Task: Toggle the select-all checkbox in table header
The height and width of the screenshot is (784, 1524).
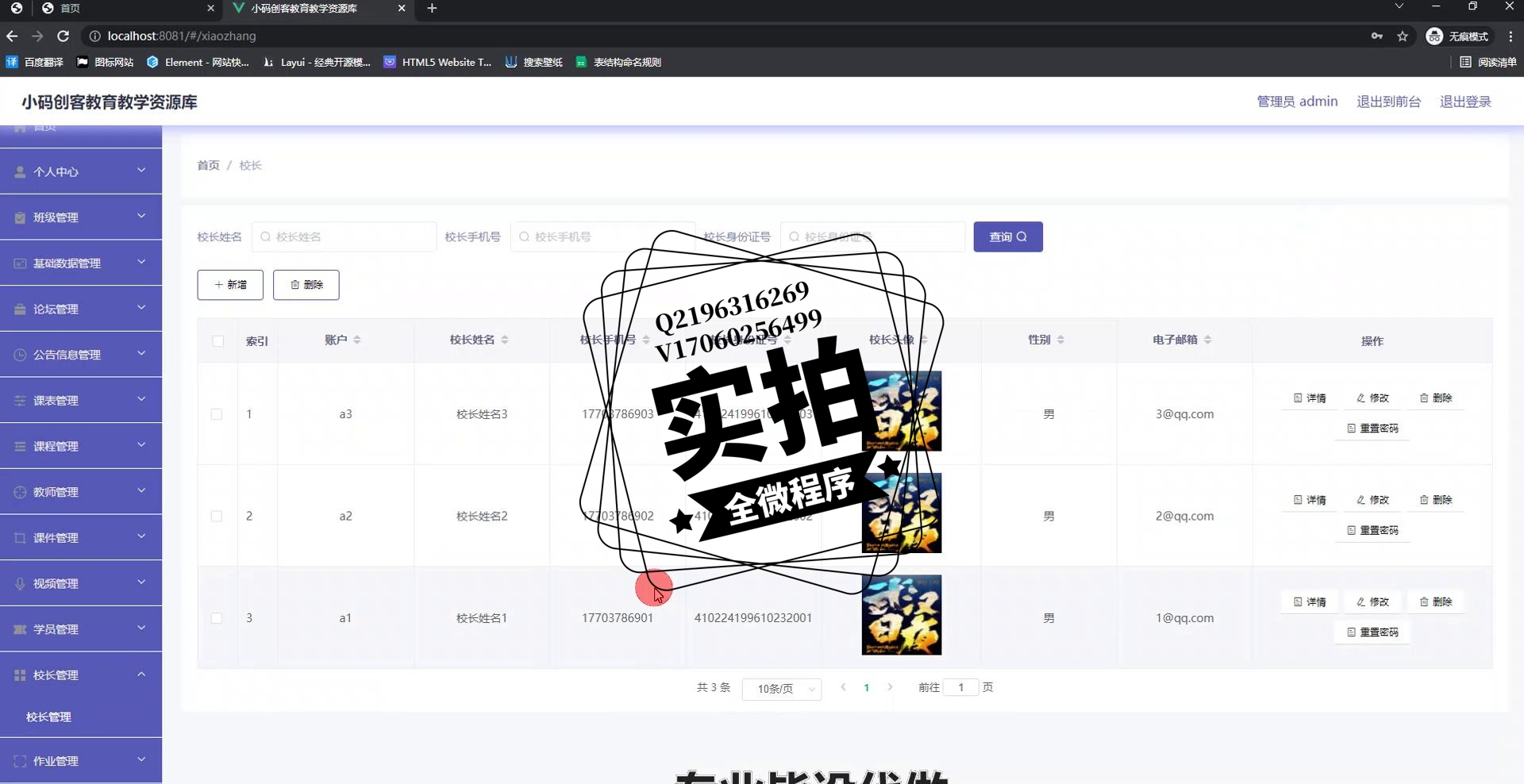Action: 217,341
